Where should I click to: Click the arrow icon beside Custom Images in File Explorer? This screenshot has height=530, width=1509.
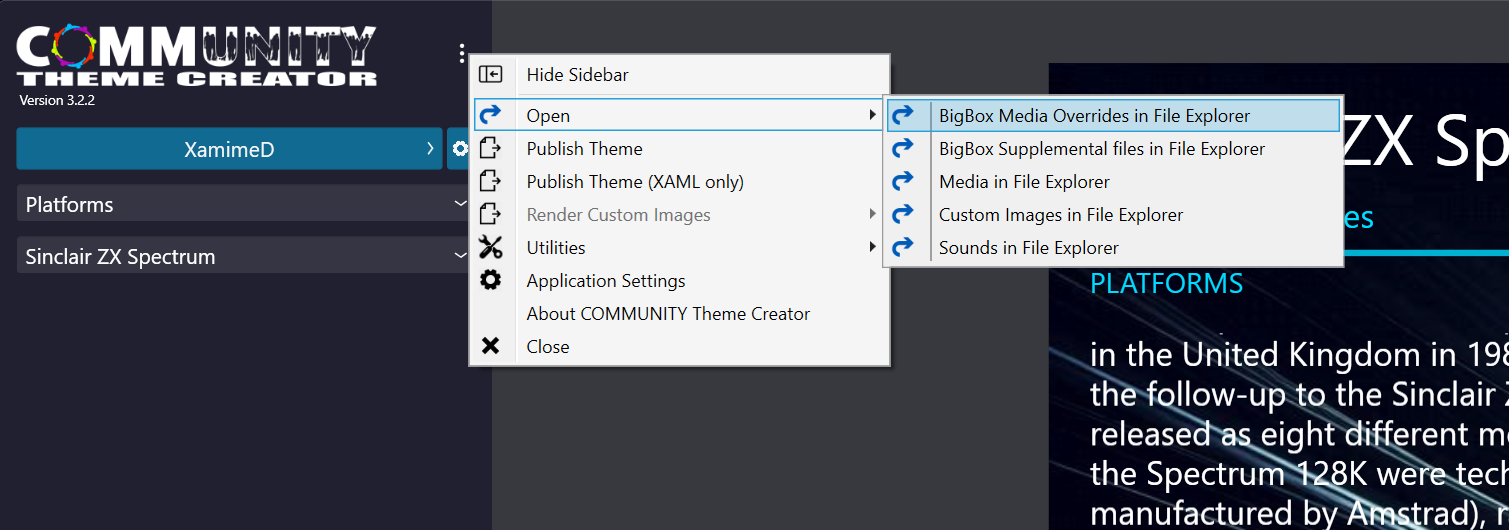[x=902, y=214]
